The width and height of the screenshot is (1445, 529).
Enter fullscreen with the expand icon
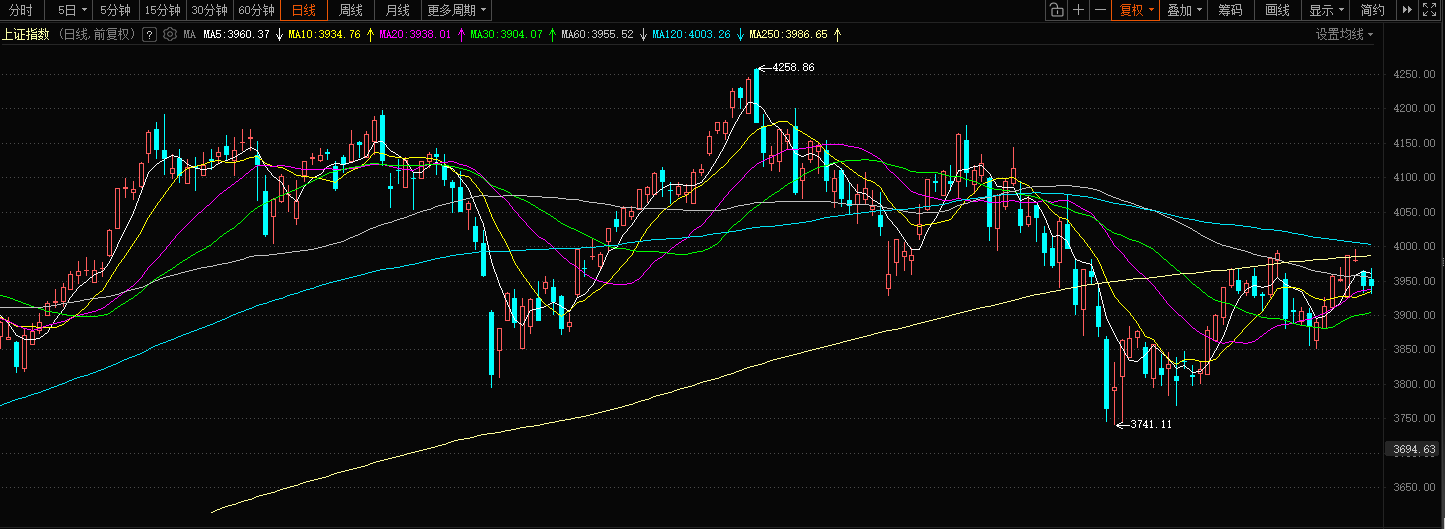pyautogui.click(x=1431, y=10)
